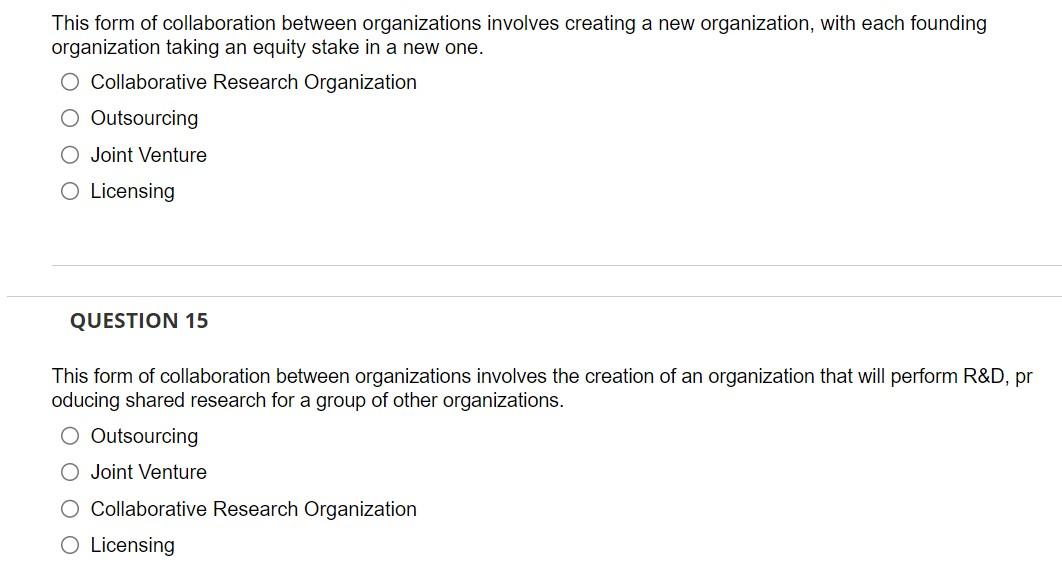Screen dimensions: 1062x576
Task: Click the Joint Venture label under Question 15
Action: [148, 471]
